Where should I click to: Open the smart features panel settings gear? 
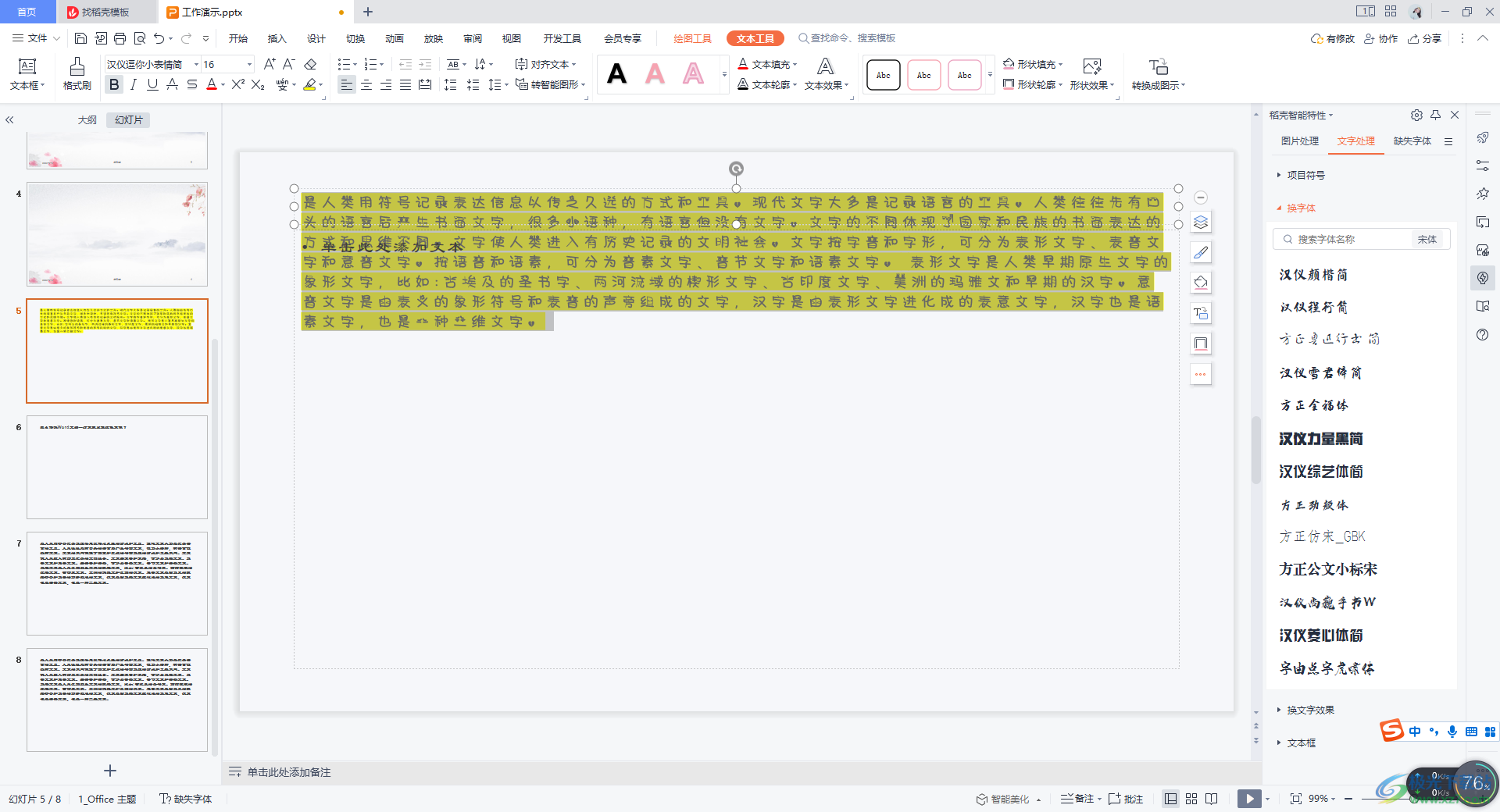pos(1416,115)
